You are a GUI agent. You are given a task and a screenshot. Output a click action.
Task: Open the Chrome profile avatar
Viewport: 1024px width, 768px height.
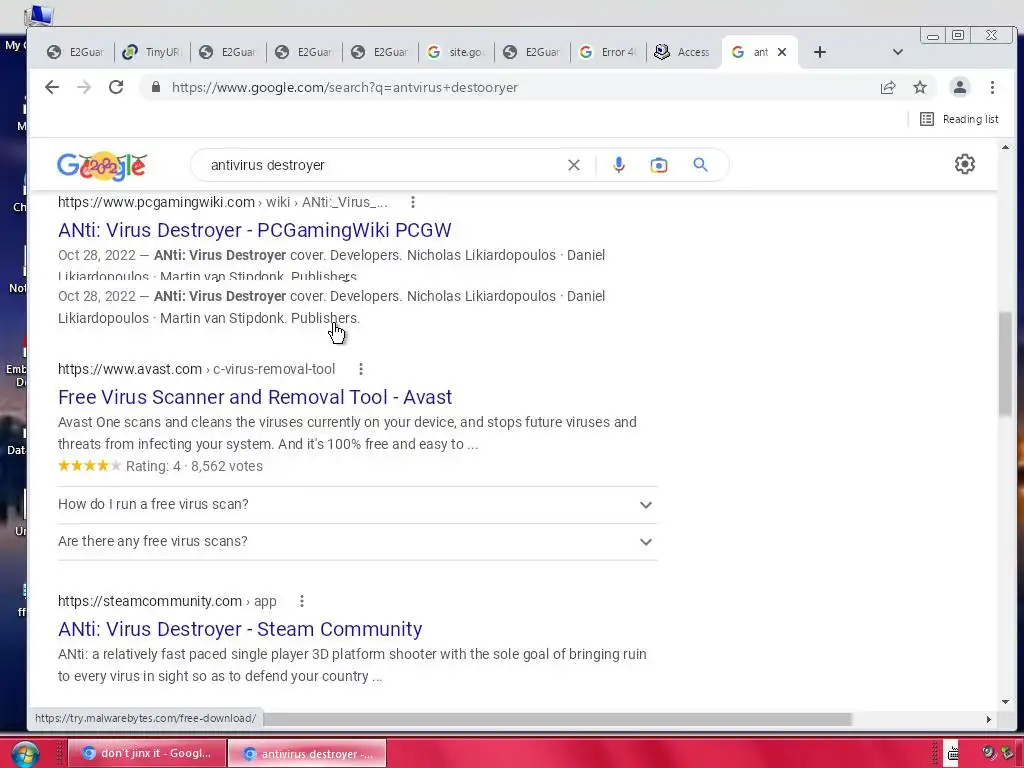959,88
